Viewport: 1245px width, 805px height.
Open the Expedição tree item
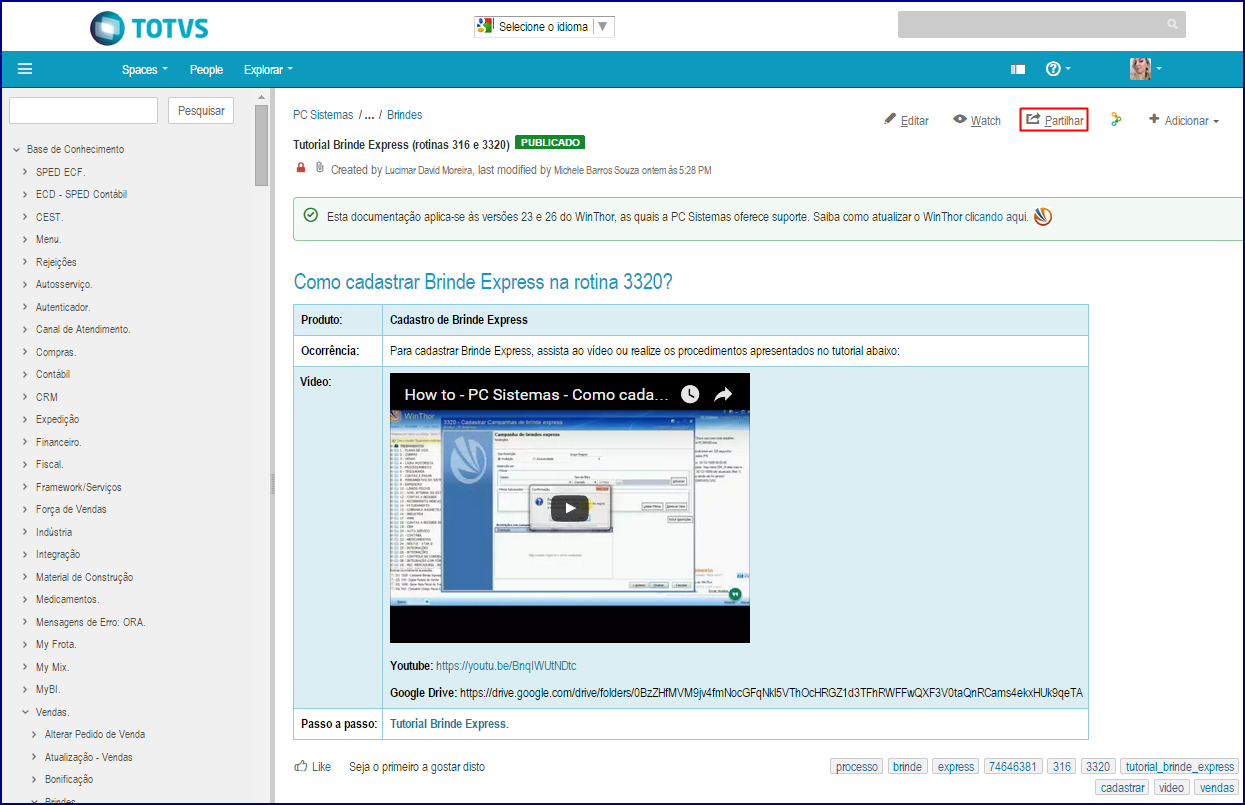[58, 419]
